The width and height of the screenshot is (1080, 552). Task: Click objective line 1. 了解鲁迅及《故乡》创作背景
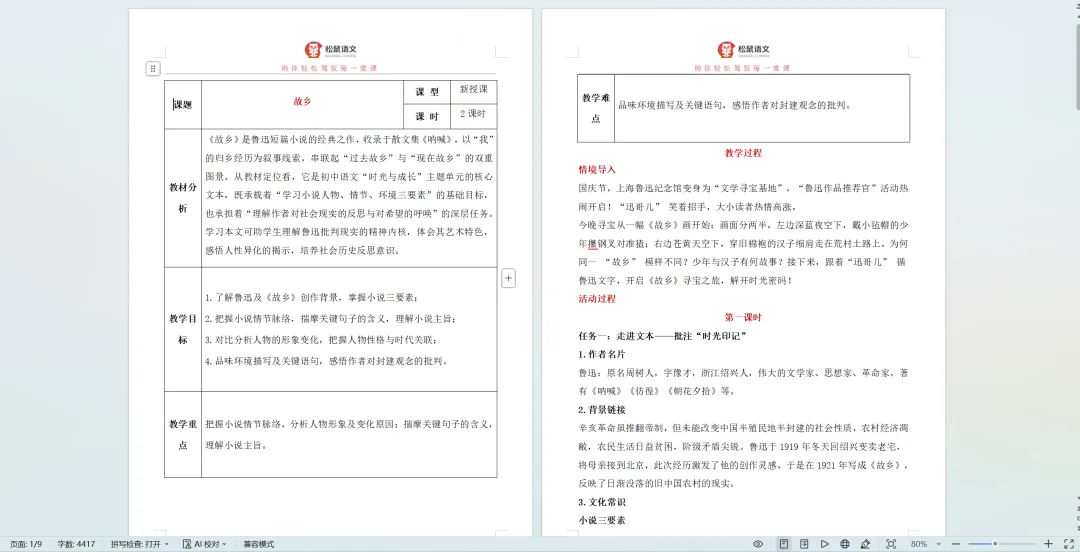pos(311,298)
